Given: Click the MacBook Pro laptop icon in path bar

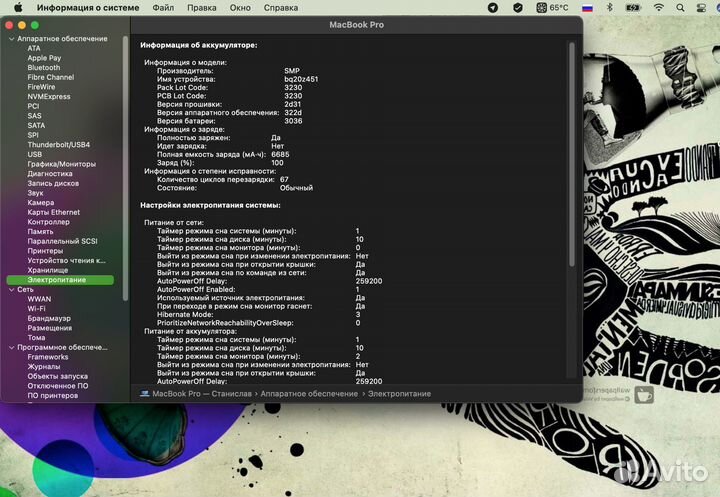Looking at the screenshot, I should click(145, 394).
